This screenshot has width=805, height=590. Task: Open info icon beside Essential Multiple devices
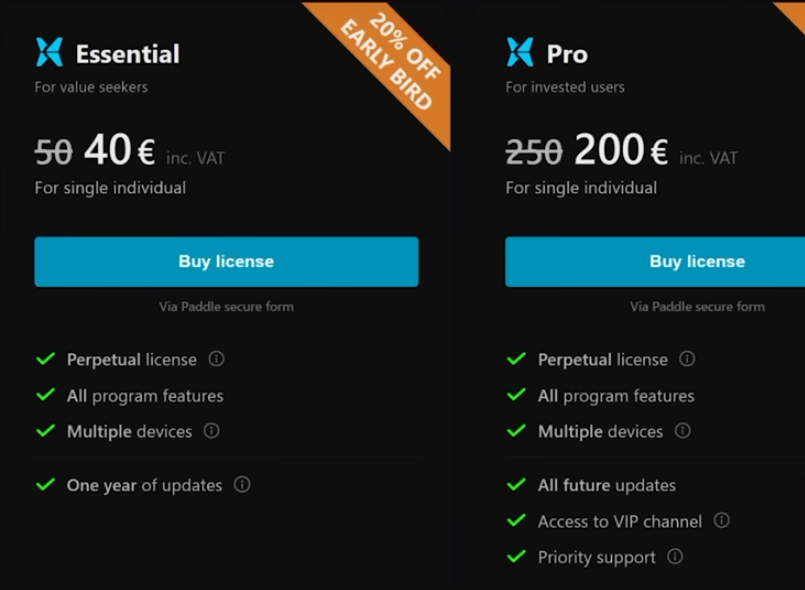211,431
